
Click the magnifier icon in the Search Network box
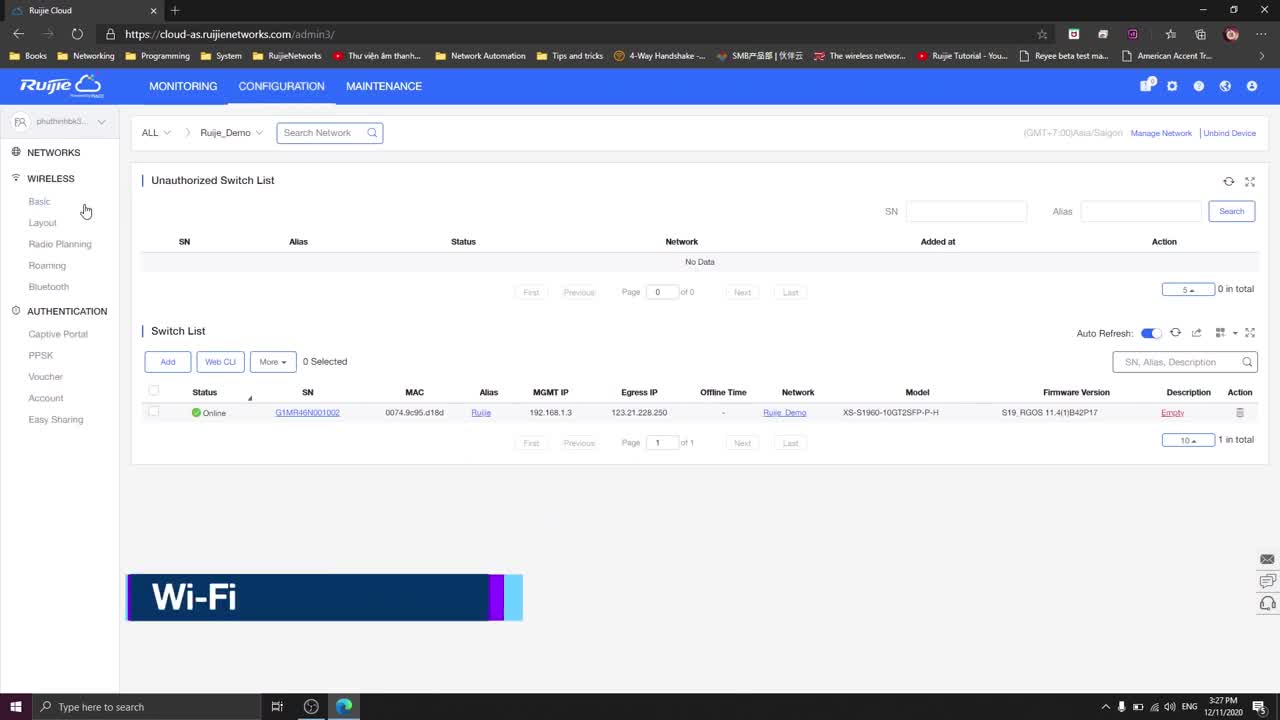[x=372, y=132]
